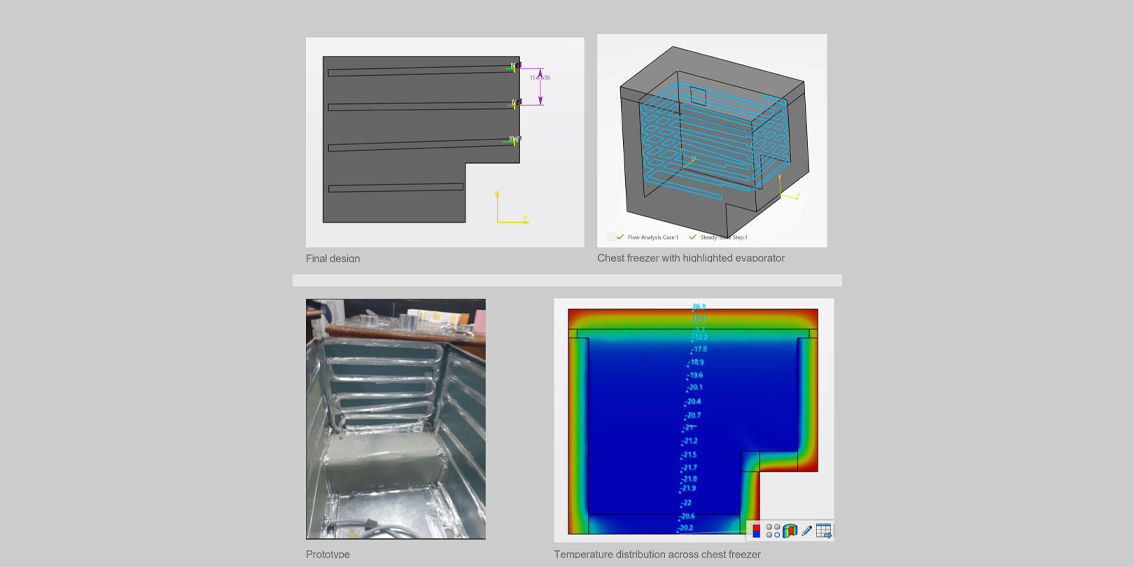Select the colored section-cut plot icon
The image size is (1134, 567).
(x=789, y=531)
